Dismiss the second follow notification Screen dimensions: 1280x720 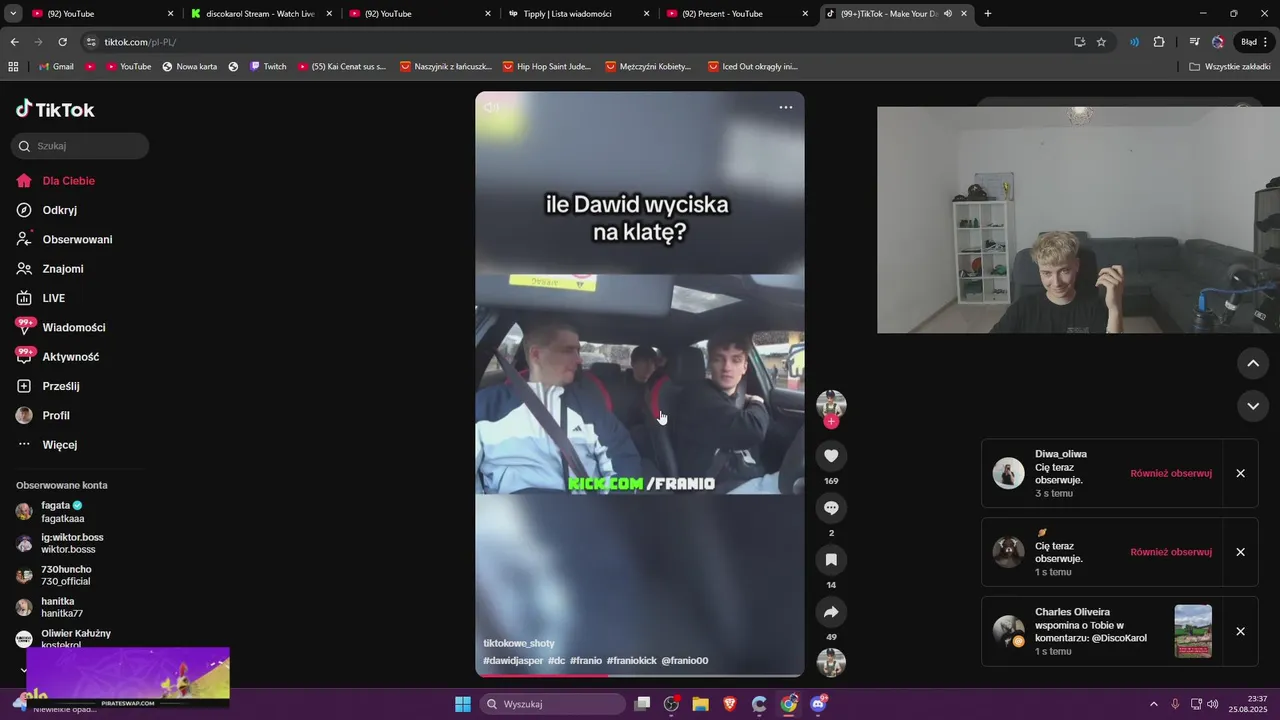click(1240, 552)
